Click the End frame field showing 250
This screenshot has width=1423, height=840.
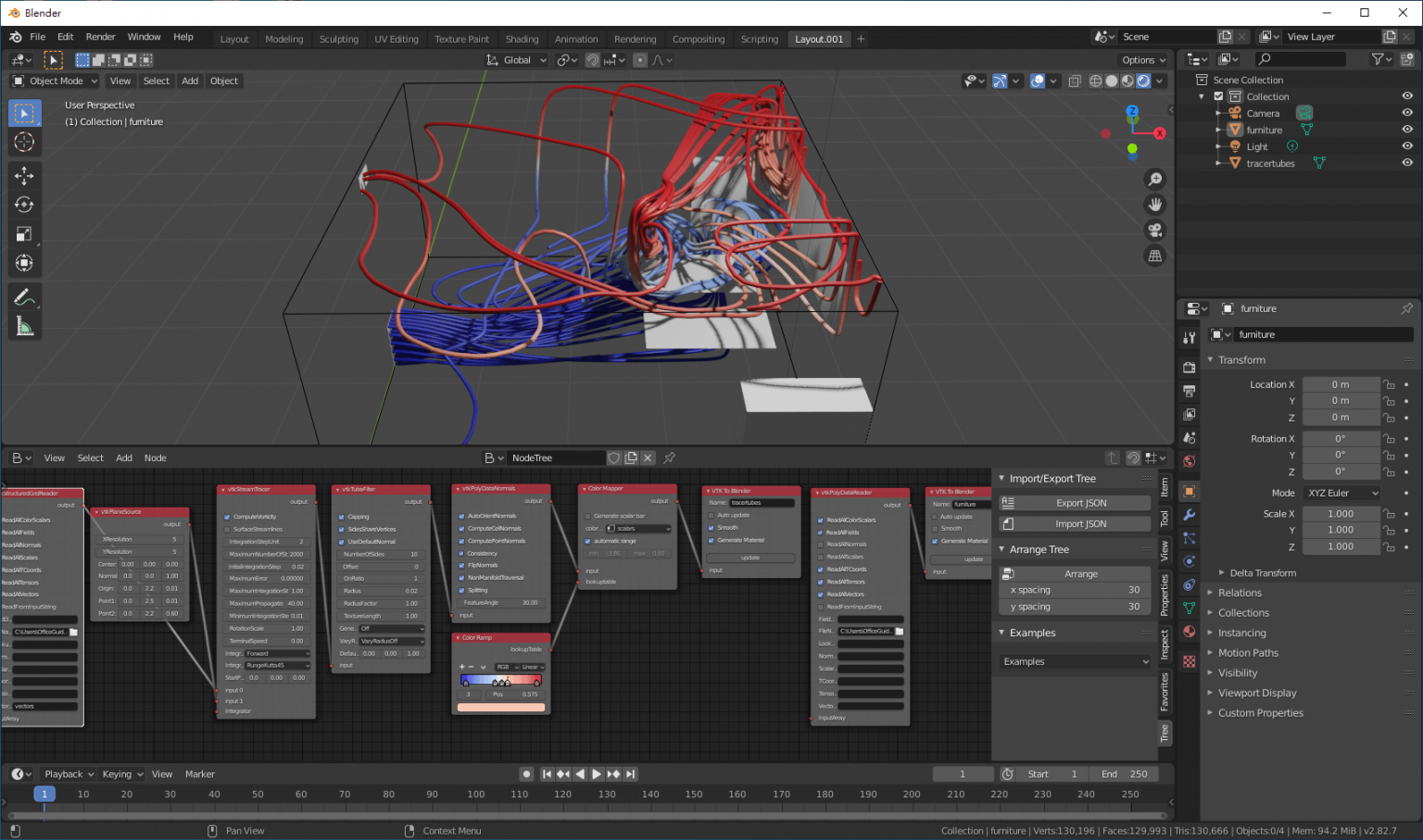[1125, 773]
